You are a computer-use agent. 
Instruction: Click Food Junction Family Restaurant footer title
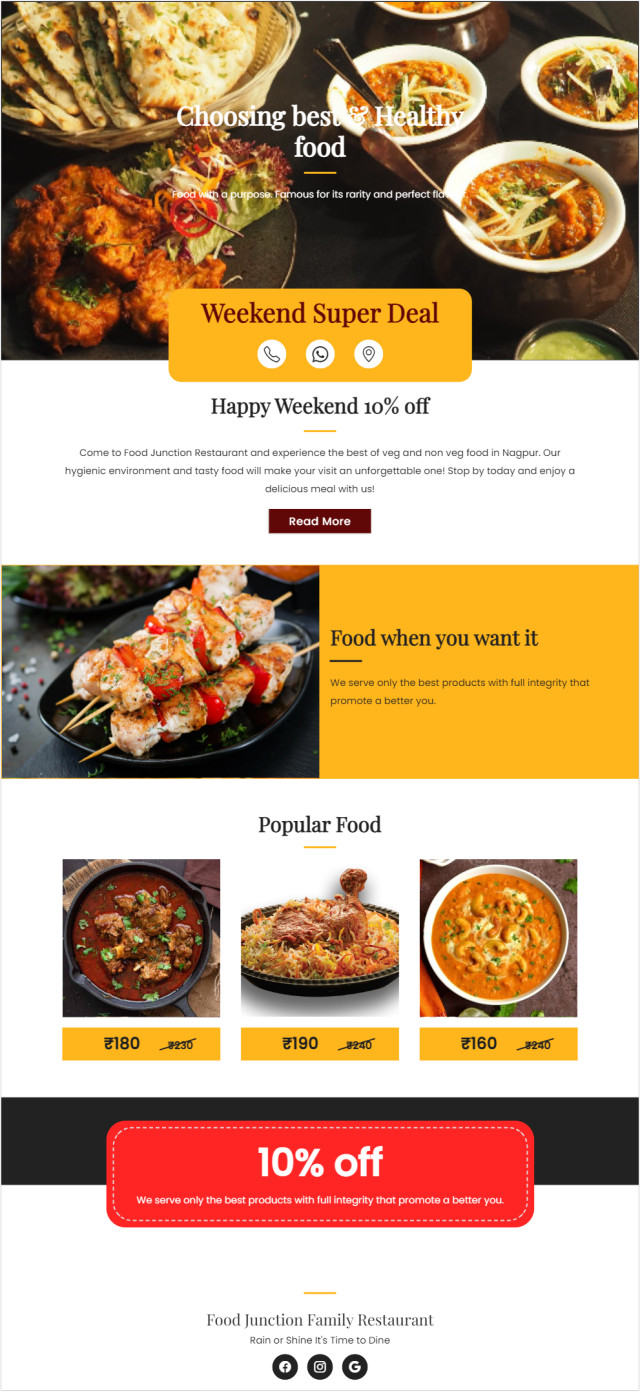320,1320
